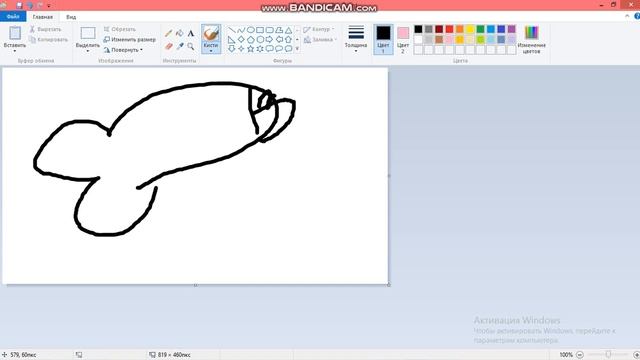
Task: Click the zoom out minus button
Action: point(580,355)
